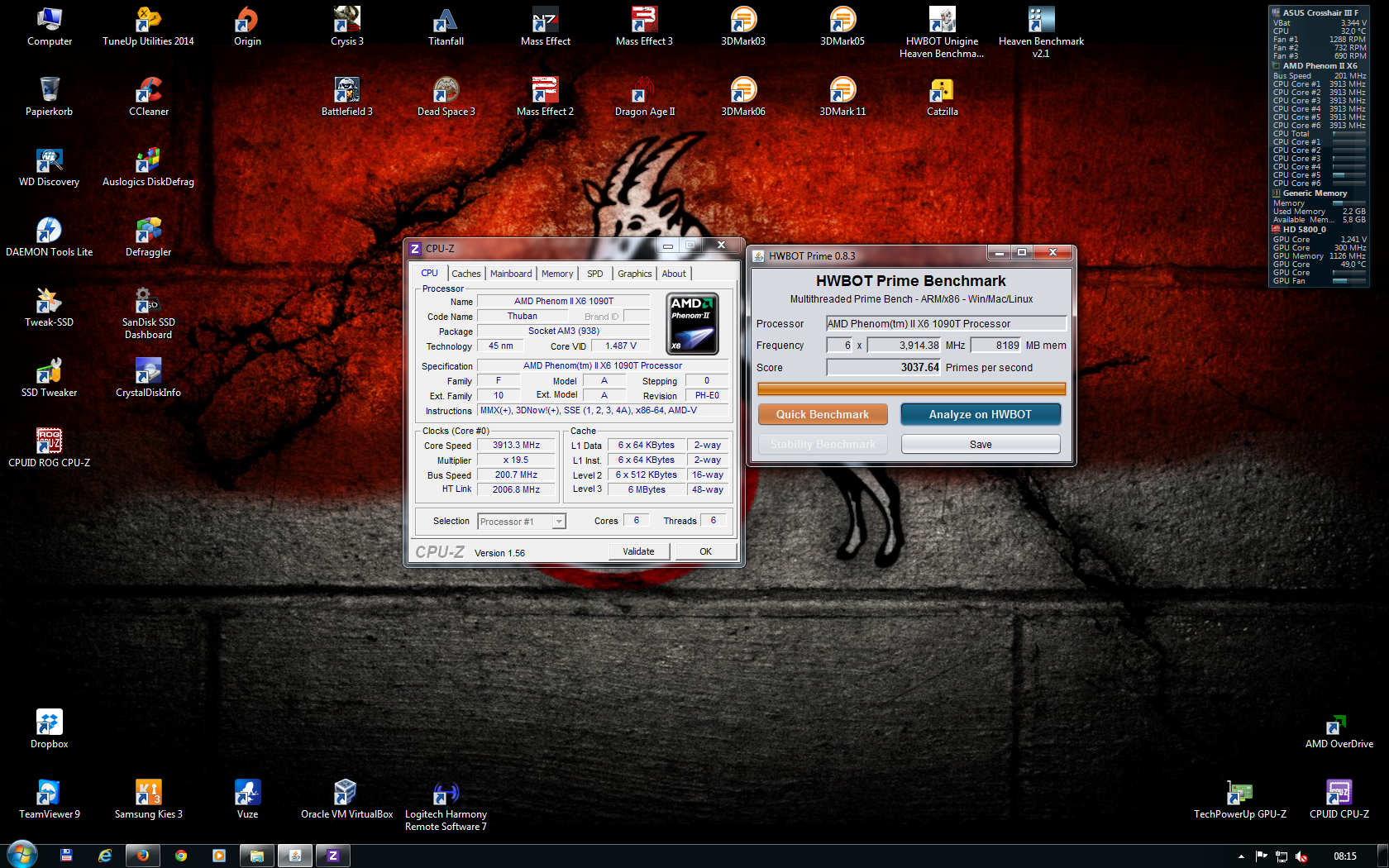Viewport: 1389px width, 868px height.
Task: Open Firefox from the taskbar
Action: [x=142, y=856]
